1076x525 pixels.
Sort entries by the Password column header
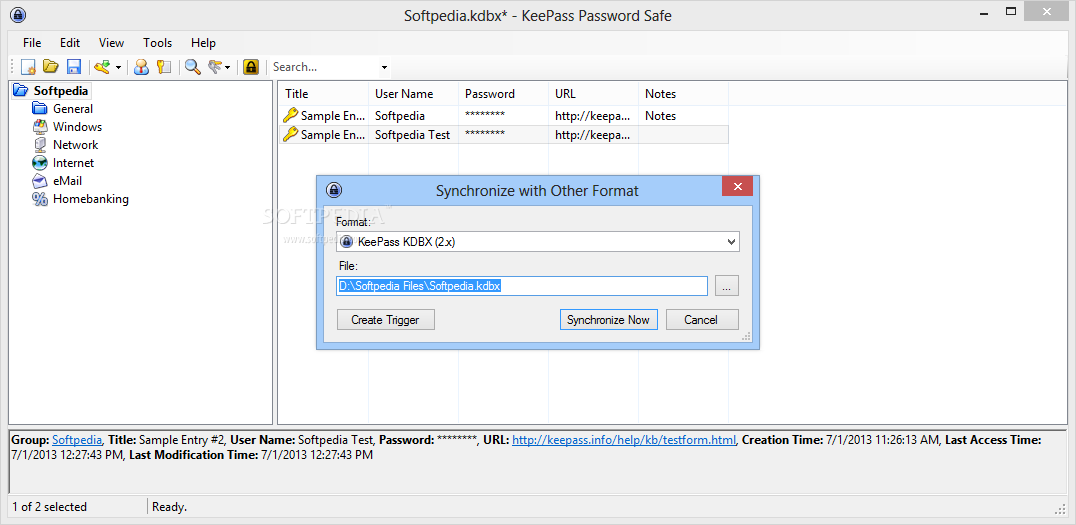coord(503,94)
